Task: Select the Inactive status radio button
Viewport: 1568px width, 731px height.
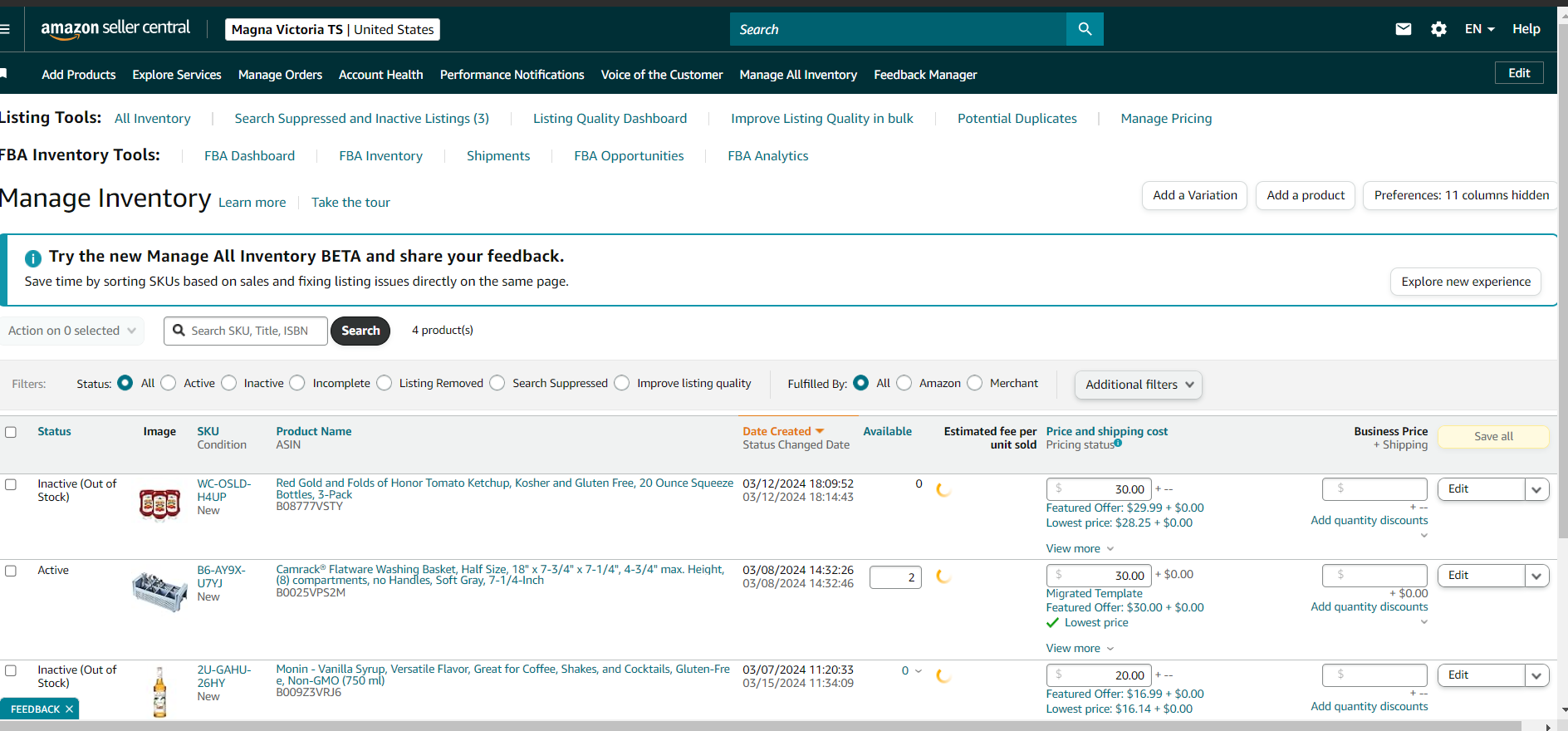Action: pos(229,383)
